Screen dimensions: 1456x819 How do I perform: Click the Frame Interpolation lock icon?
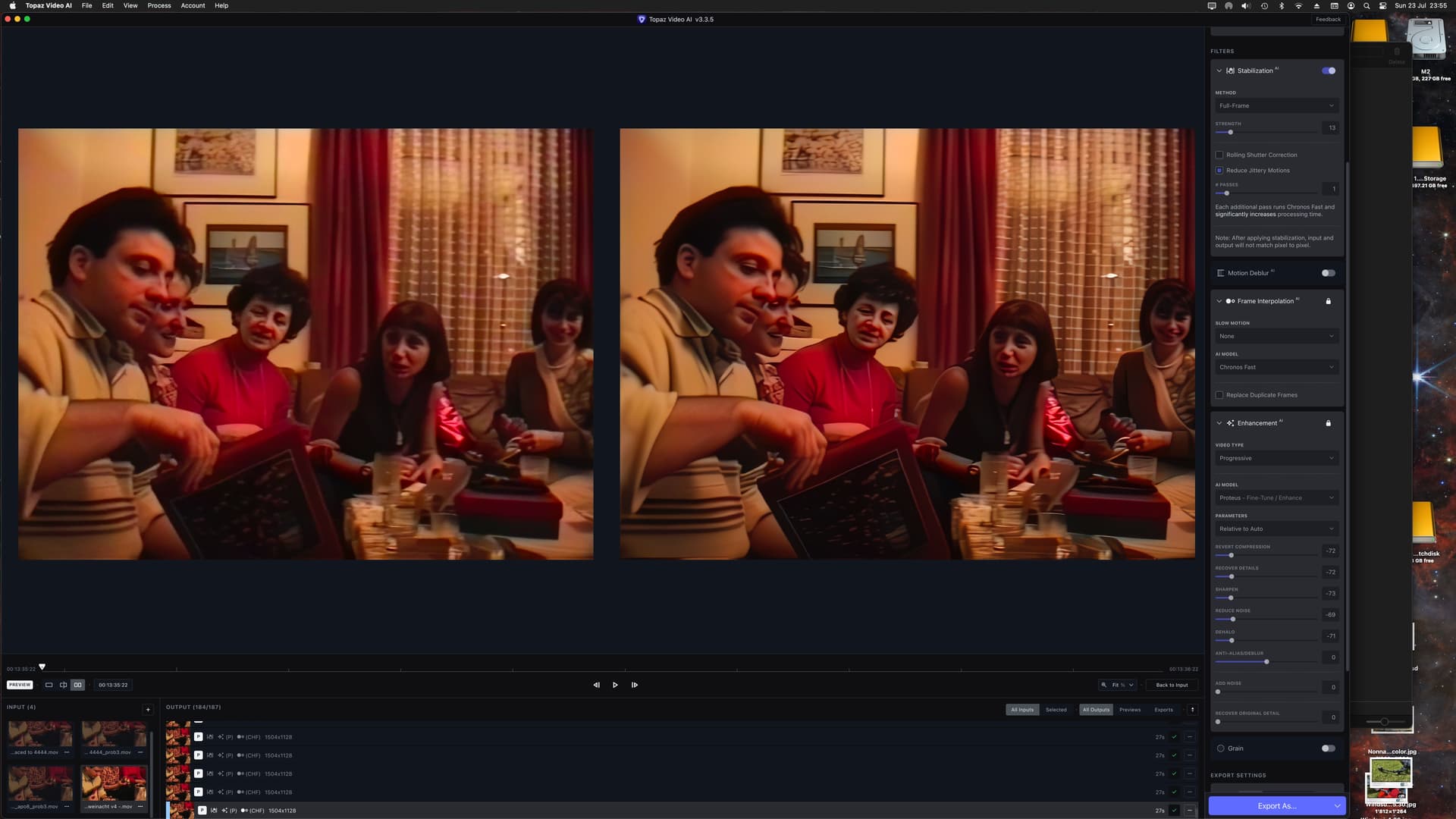point(1328,301)
